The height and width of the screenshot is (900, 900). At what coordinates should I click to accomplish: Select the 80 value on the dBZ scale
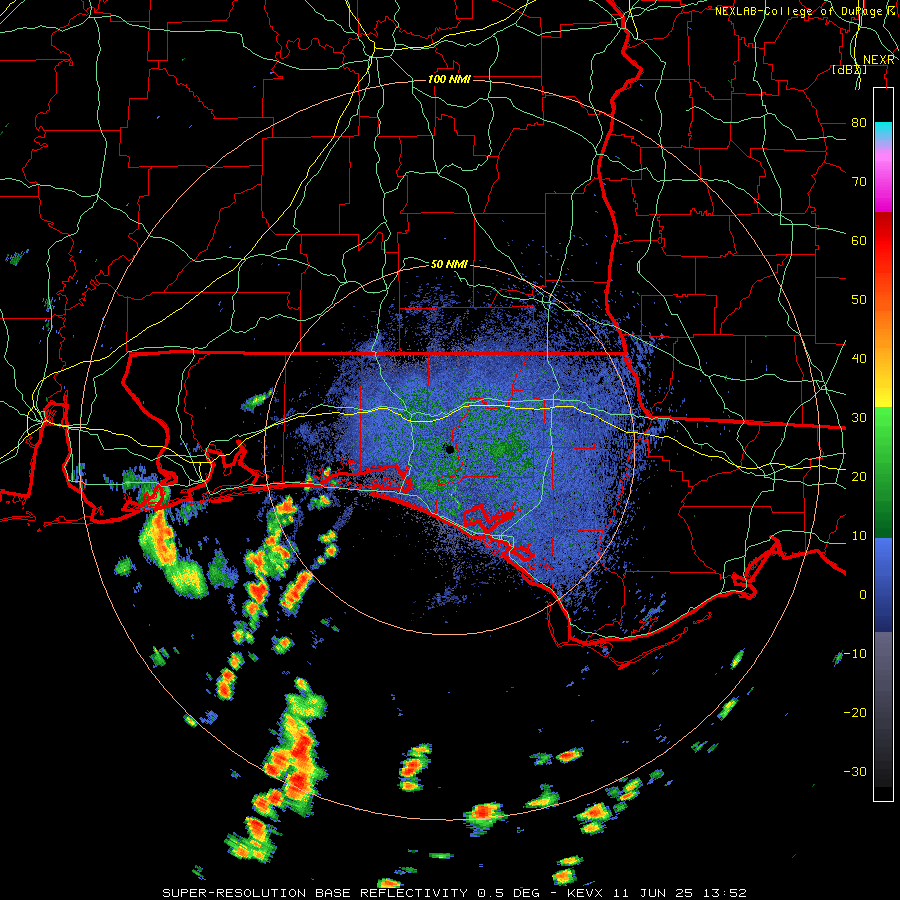(x=859, y=122)
